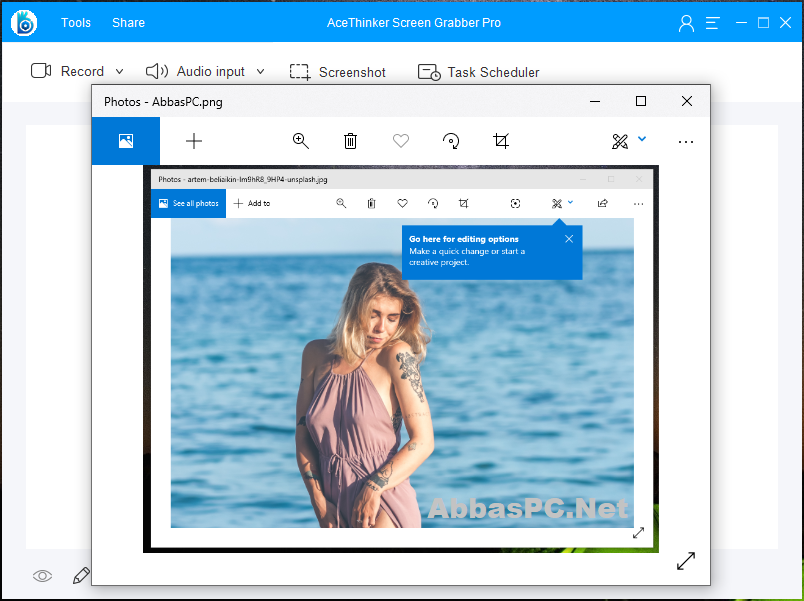The image size is (804, 601).
Task: Open the user account icon
Action: click(686, 23)
